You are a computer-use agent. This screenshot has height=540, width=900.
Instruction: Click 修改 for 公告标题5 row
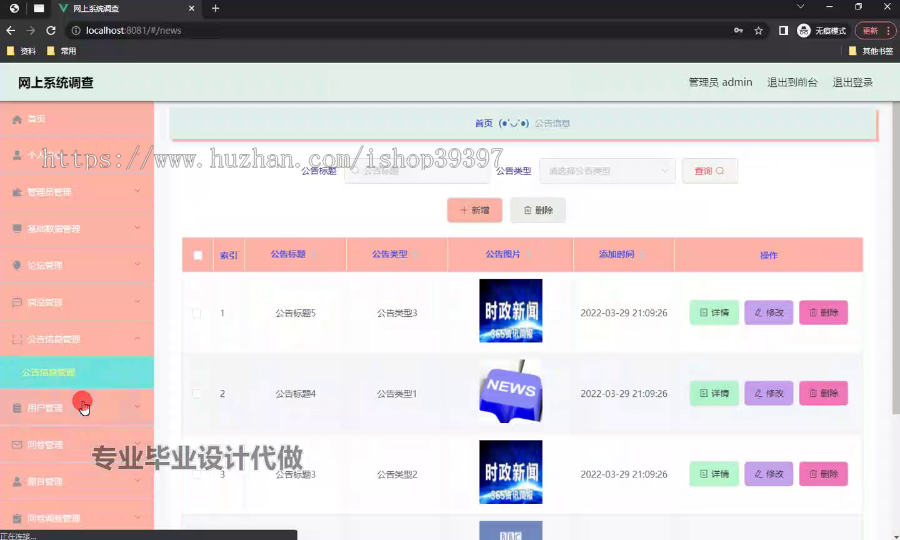tap(769, 313)
